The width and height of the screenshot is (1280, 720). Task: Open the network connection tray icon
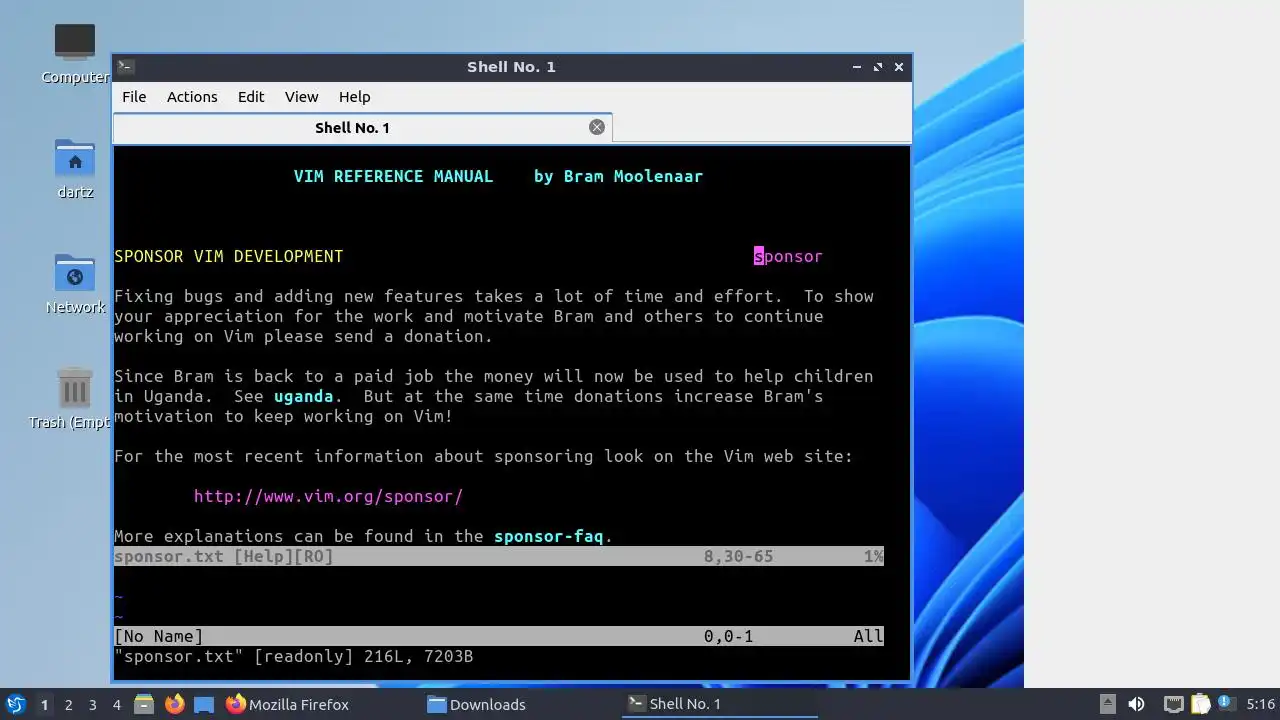pos(1174,704)
